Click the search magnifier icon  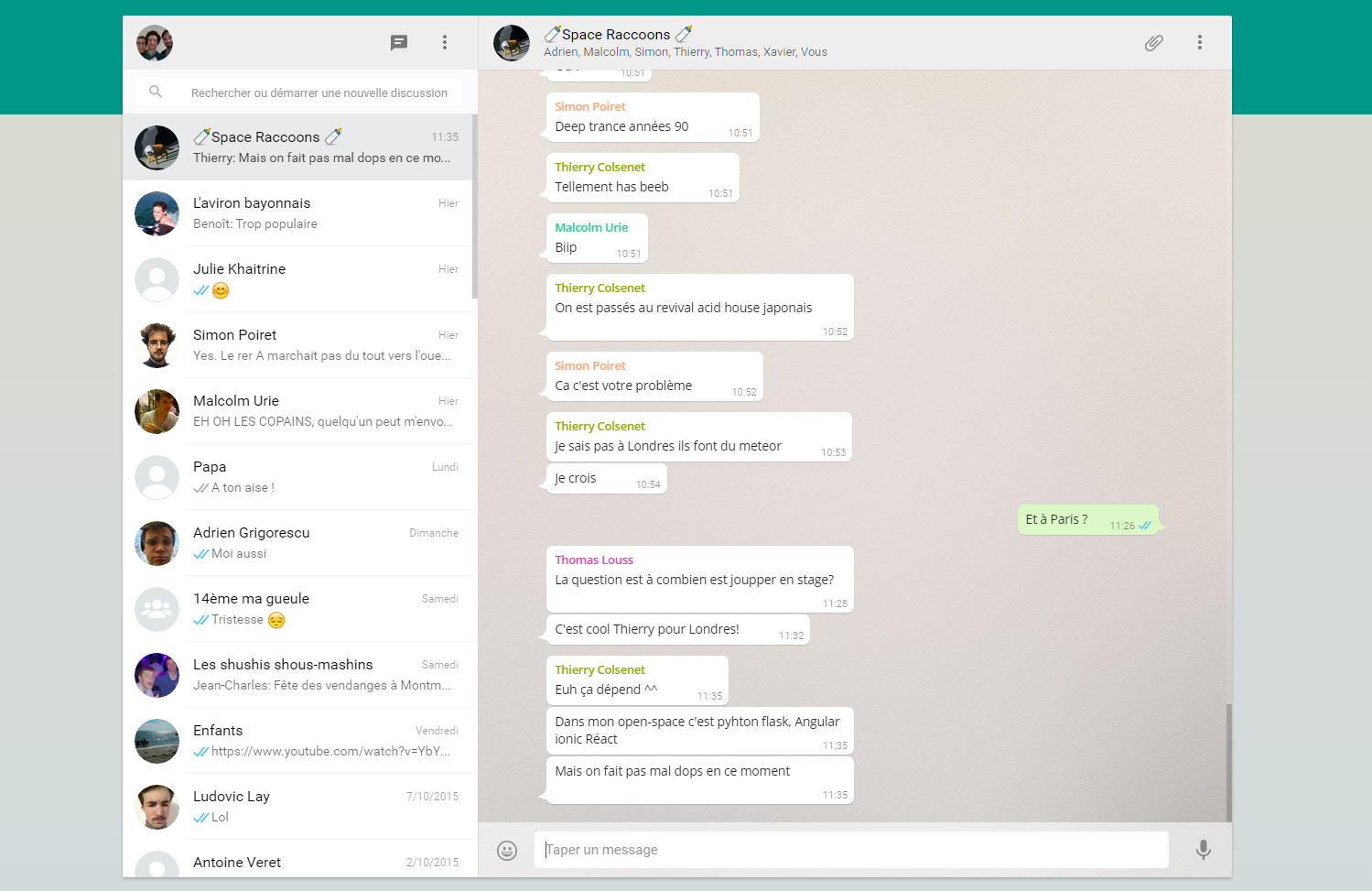tap(156, 92)
